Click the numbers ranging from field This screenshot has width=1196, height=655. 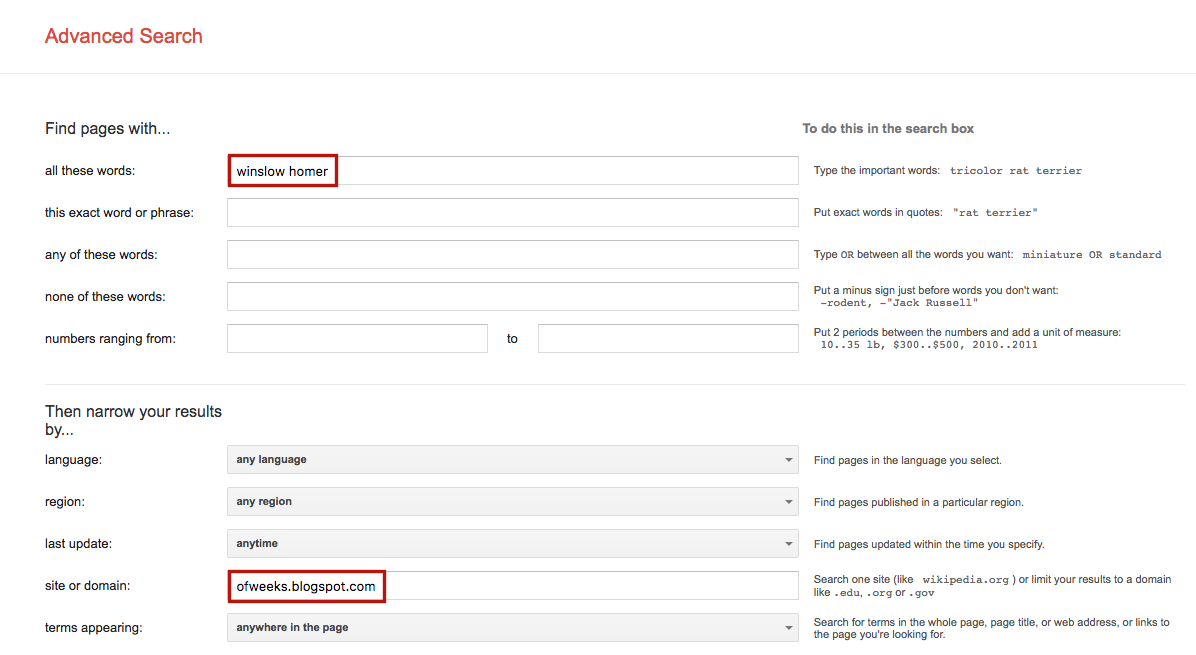(356, 338)
